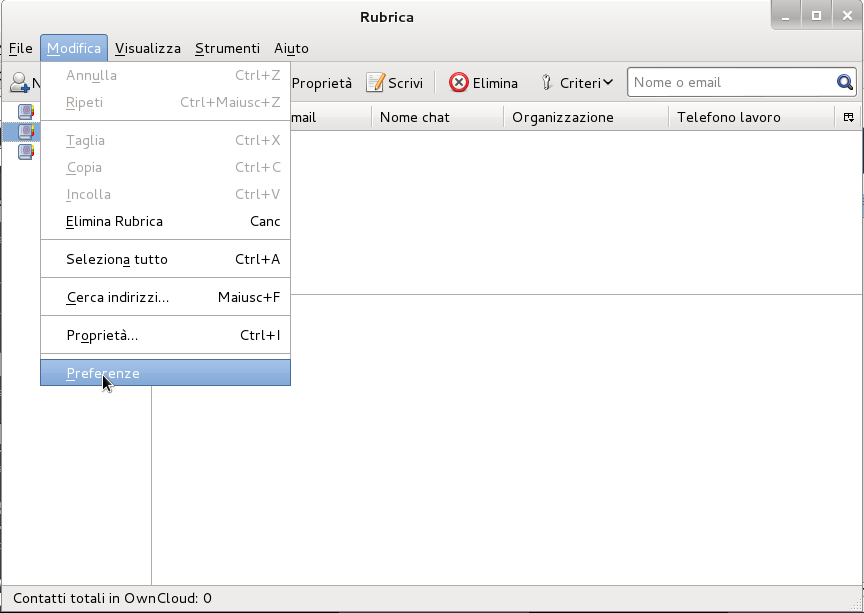
Task: Open the Strumenti menu
Action: tap(227, 48)
